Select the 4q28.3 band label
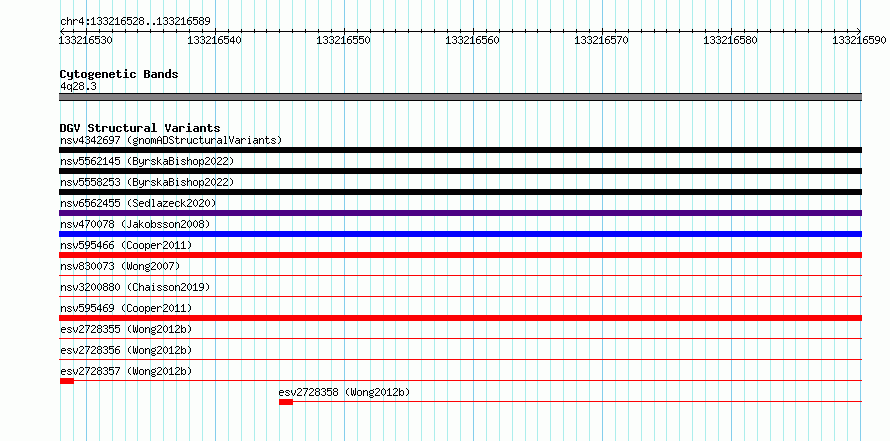This screenshot has width=890, height=441. [x=78, y=86]
